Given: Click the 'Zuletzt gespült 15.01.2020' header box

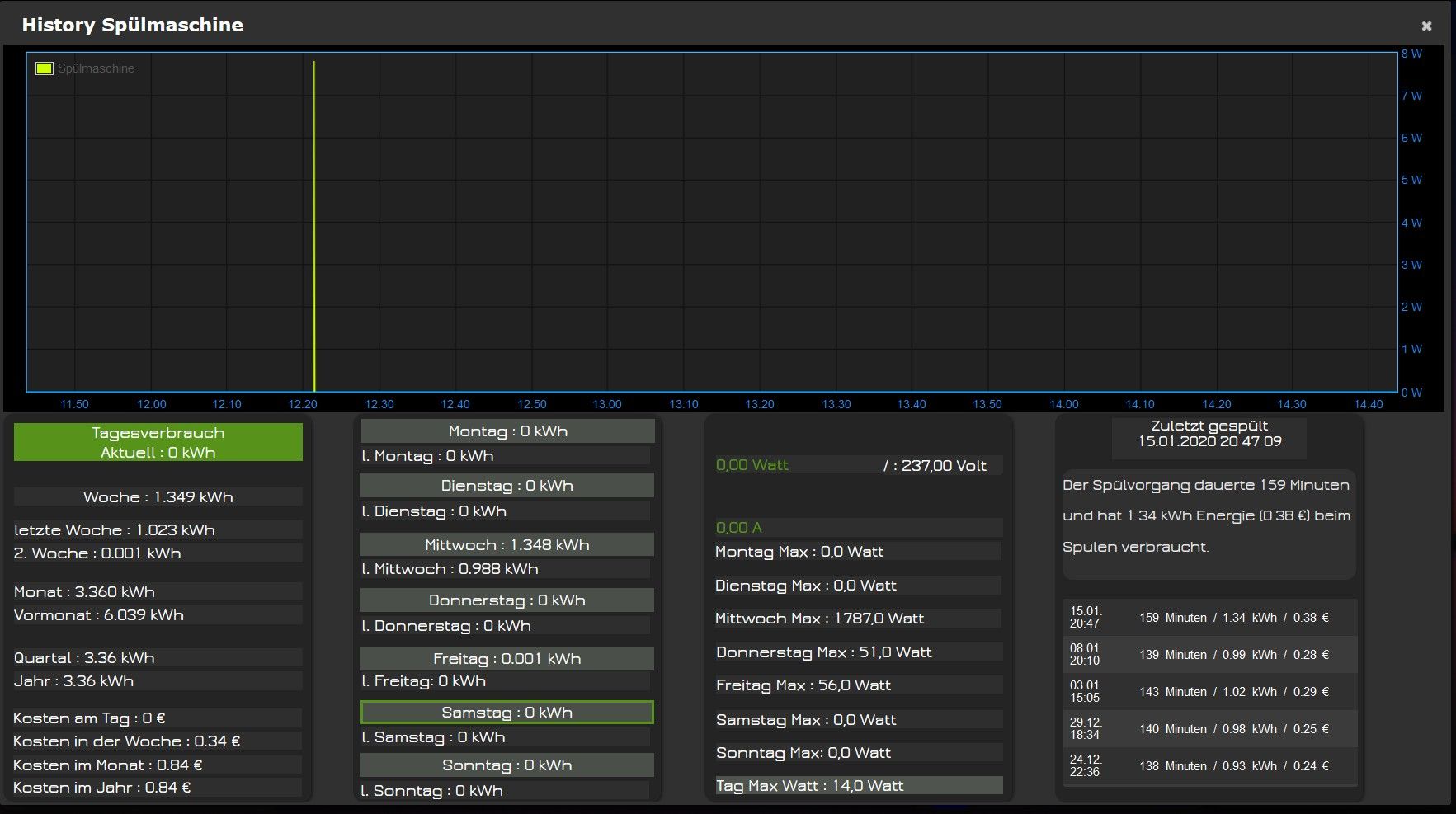Looking at the screenshot, I should (x=1209, y=439).
